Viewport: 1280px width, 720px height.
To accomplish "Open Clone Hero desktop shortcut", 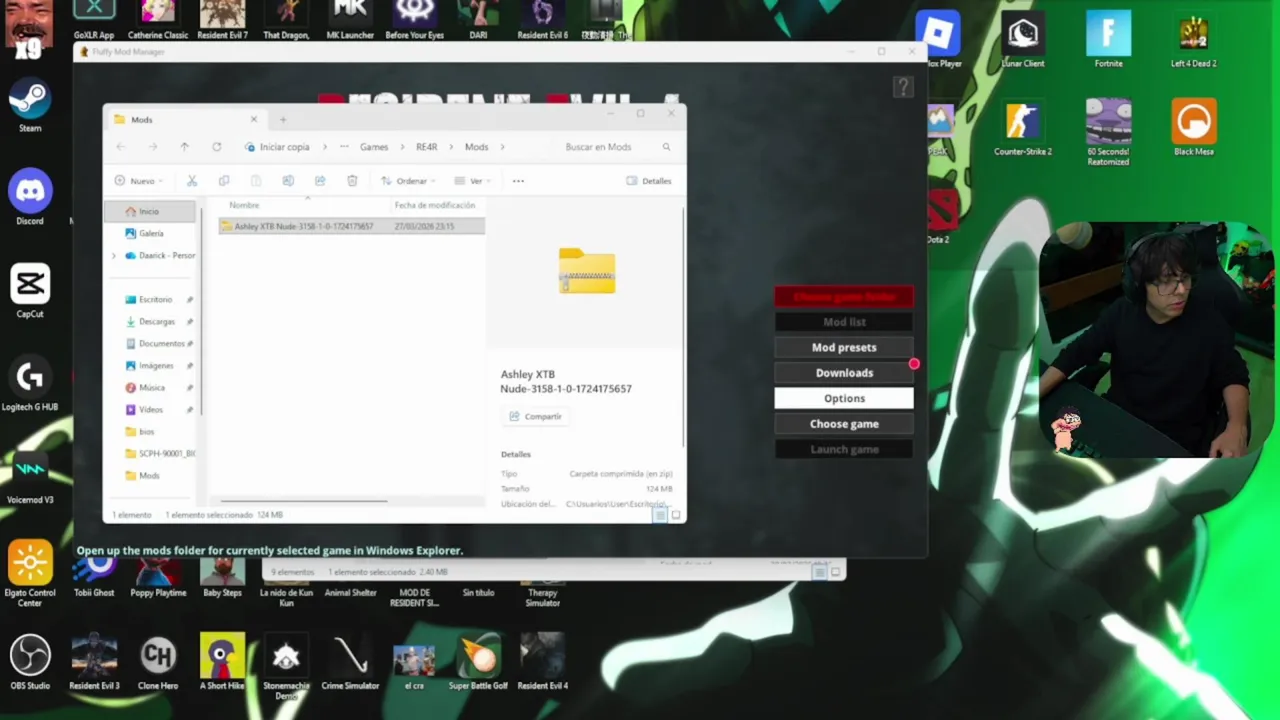I will click(158, 663).
